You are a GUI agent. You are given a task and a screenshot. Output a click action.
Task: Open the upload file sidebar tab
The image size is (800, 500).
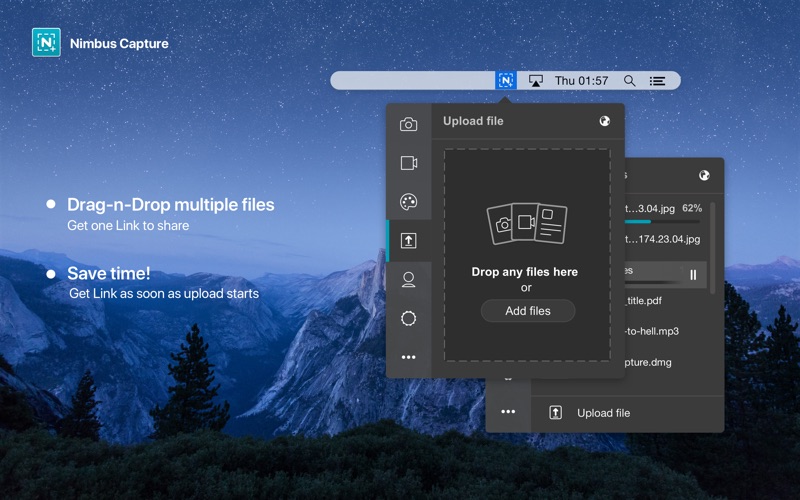[x=408, y=240]
